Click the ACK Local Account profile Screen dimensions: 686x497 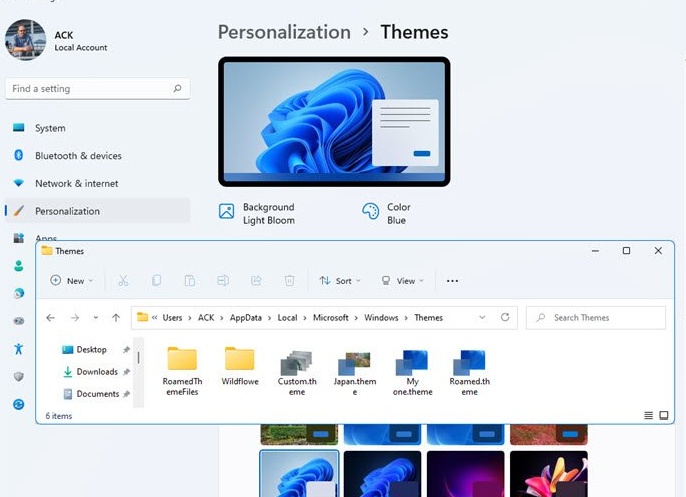(x=56, y=40)
